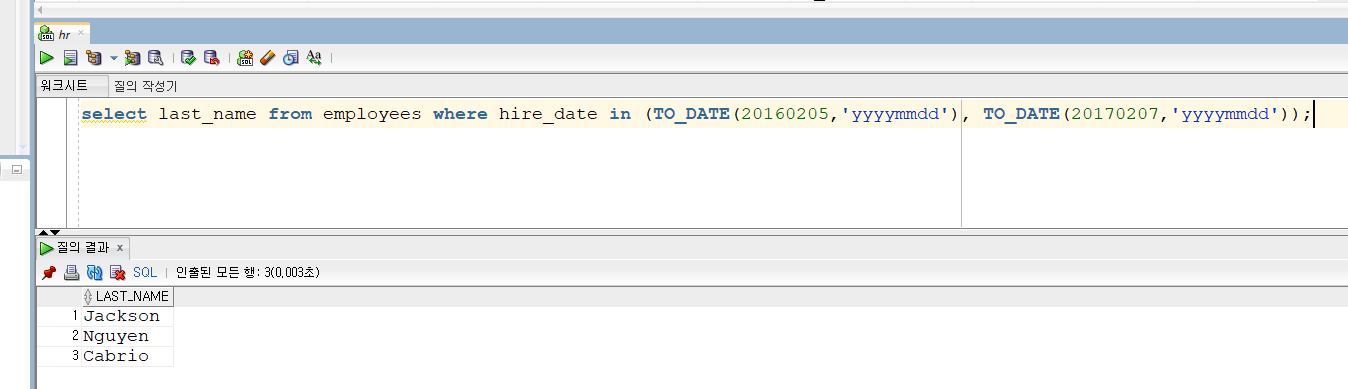Place the cursor in the SQL editor on 'employees'
This screenshot has height=389, width=1348.
point(372,114)
